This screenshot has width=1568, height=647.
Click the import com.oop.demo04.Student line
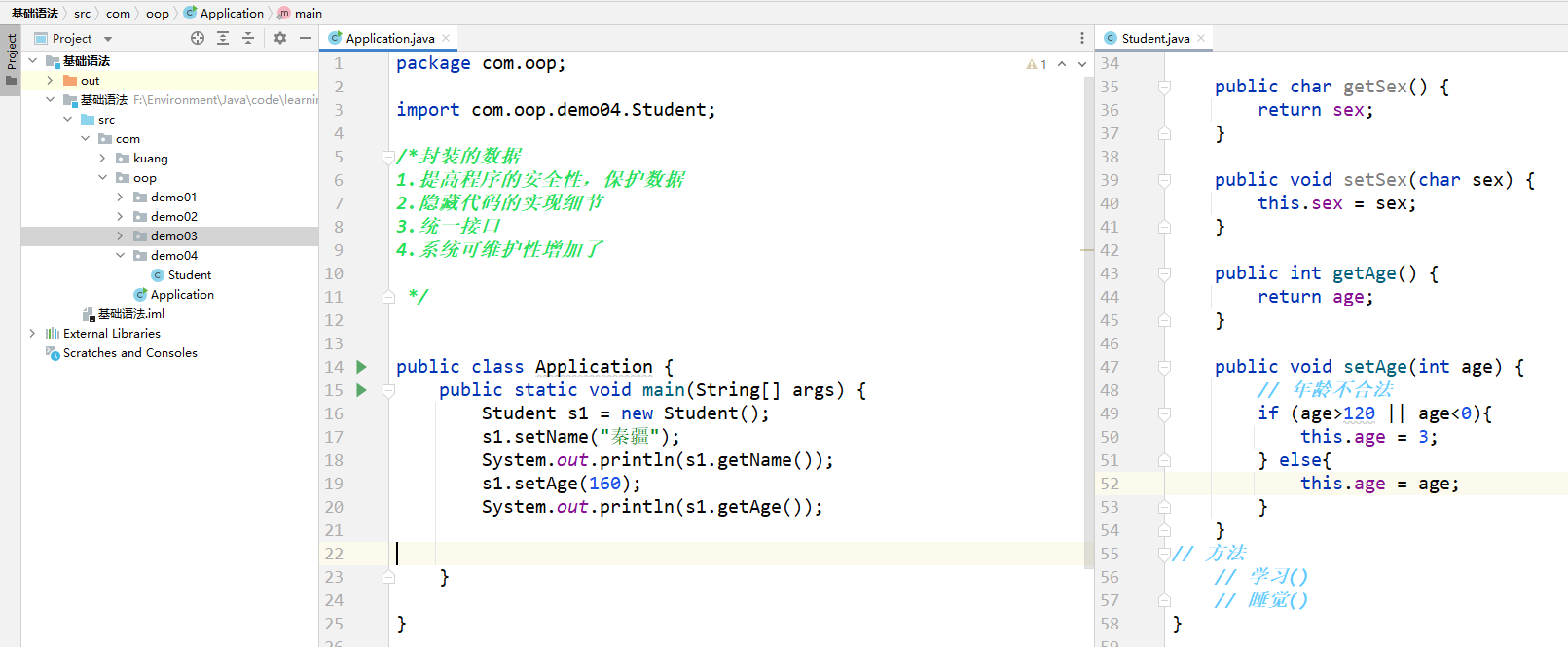click(x=556, y=110)
